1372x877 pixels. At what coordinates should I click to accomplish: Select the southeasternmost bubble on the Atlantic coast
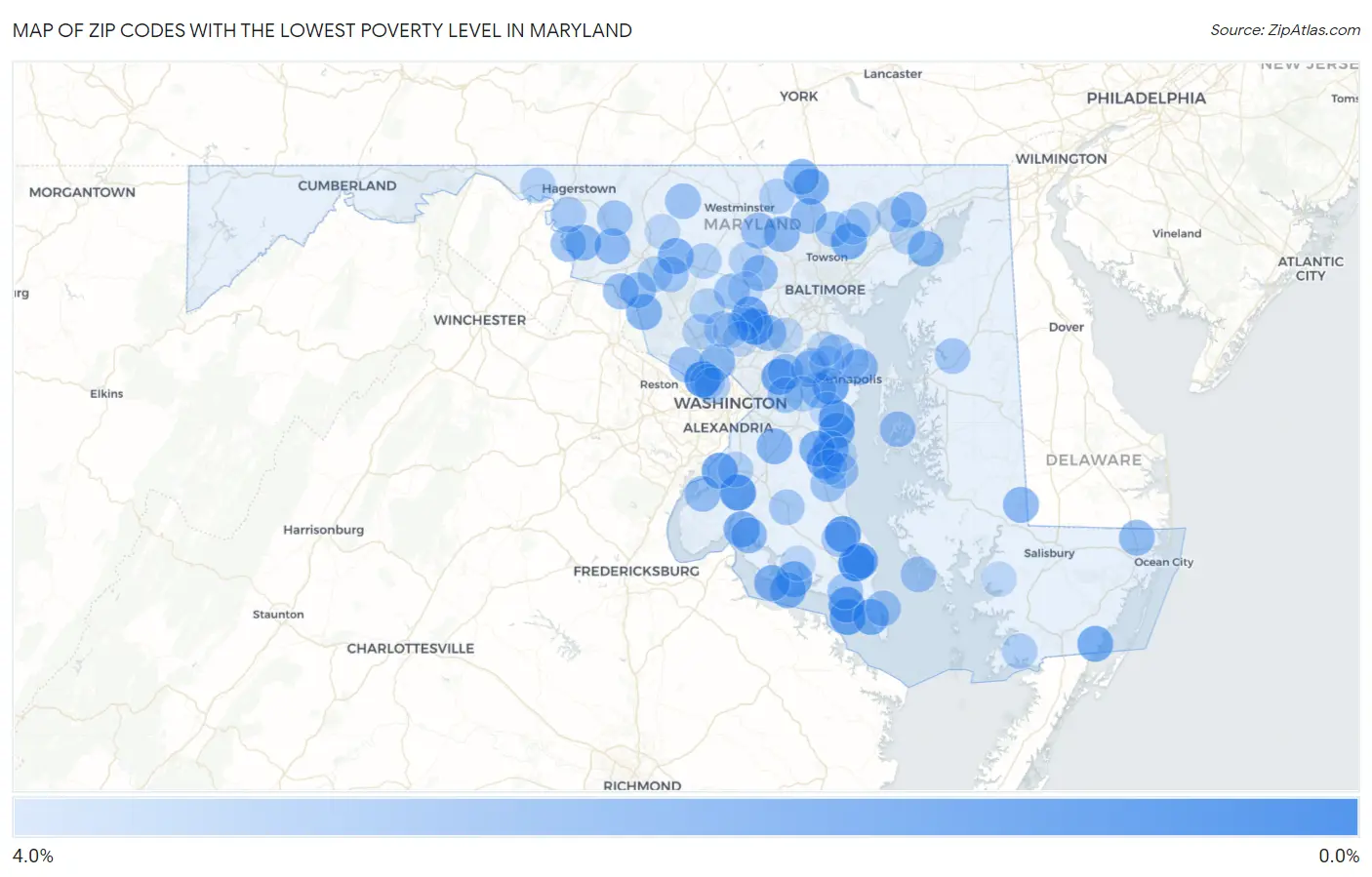pyautogui.click(x=1095, y=644)
